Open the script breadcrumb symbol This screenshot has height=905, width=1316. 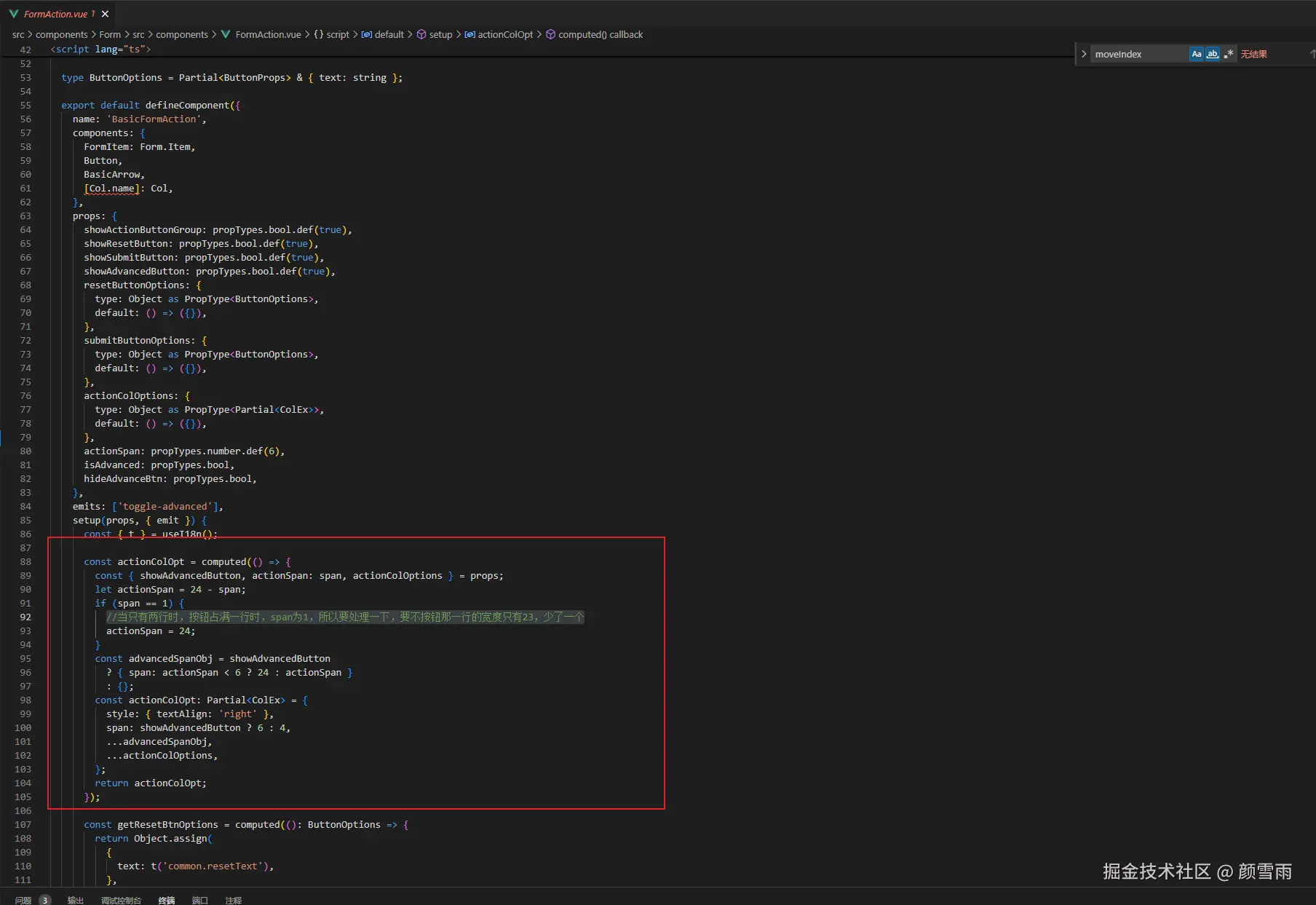tap(338, 34)
